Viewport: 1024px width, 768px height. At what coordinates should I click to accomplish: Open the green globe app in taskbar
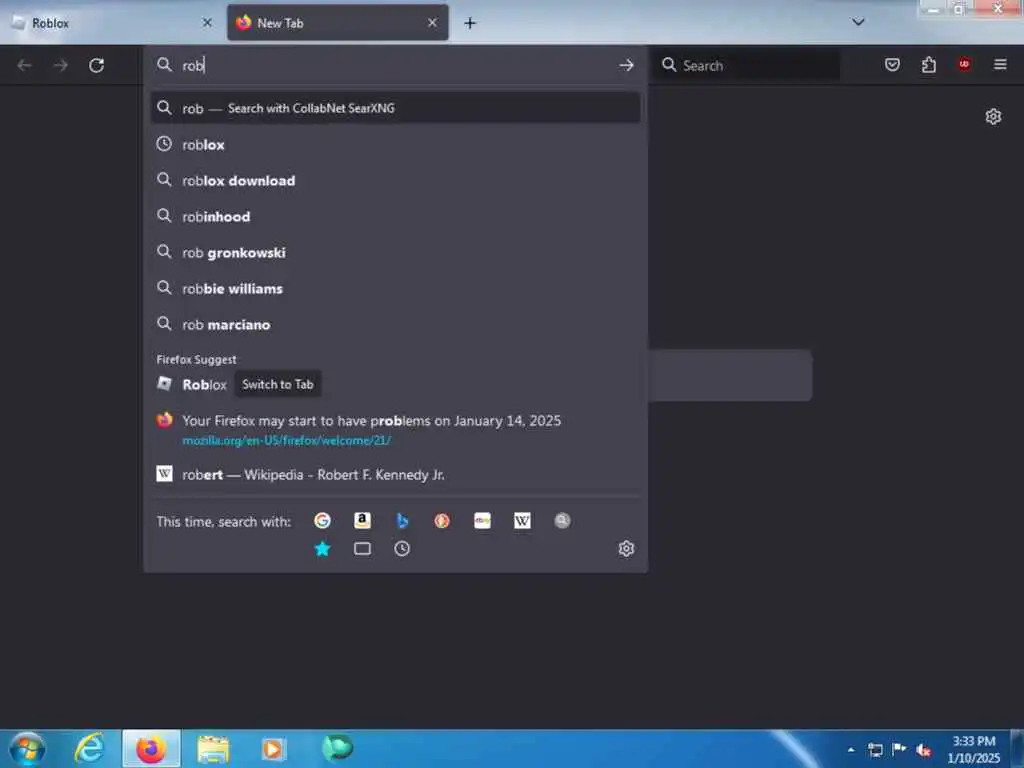(337, 748)
